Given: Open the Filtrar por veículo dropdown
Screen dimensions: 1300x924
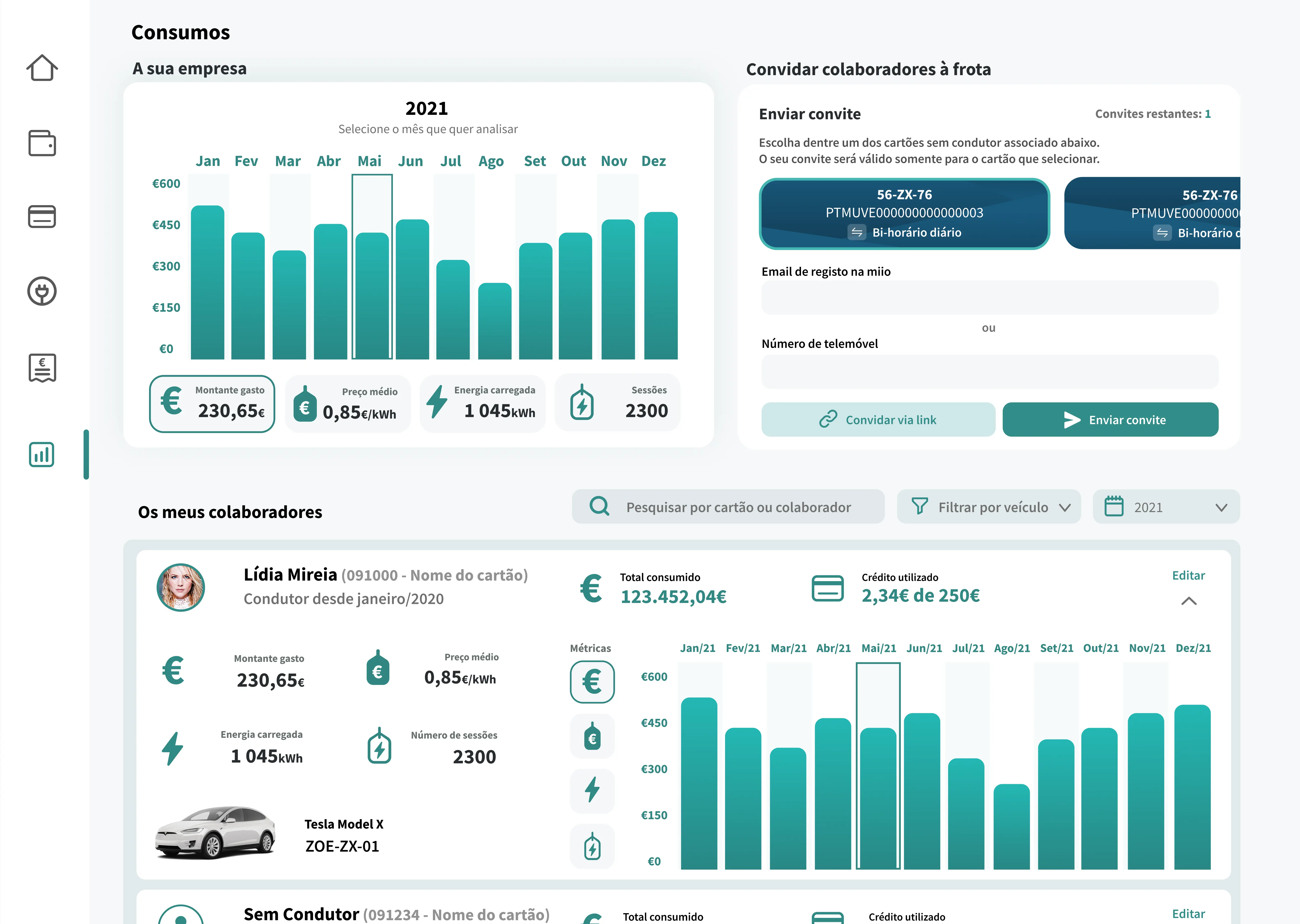Looking at the screenshot, I should pyautogui.click(x=989, y=506).
